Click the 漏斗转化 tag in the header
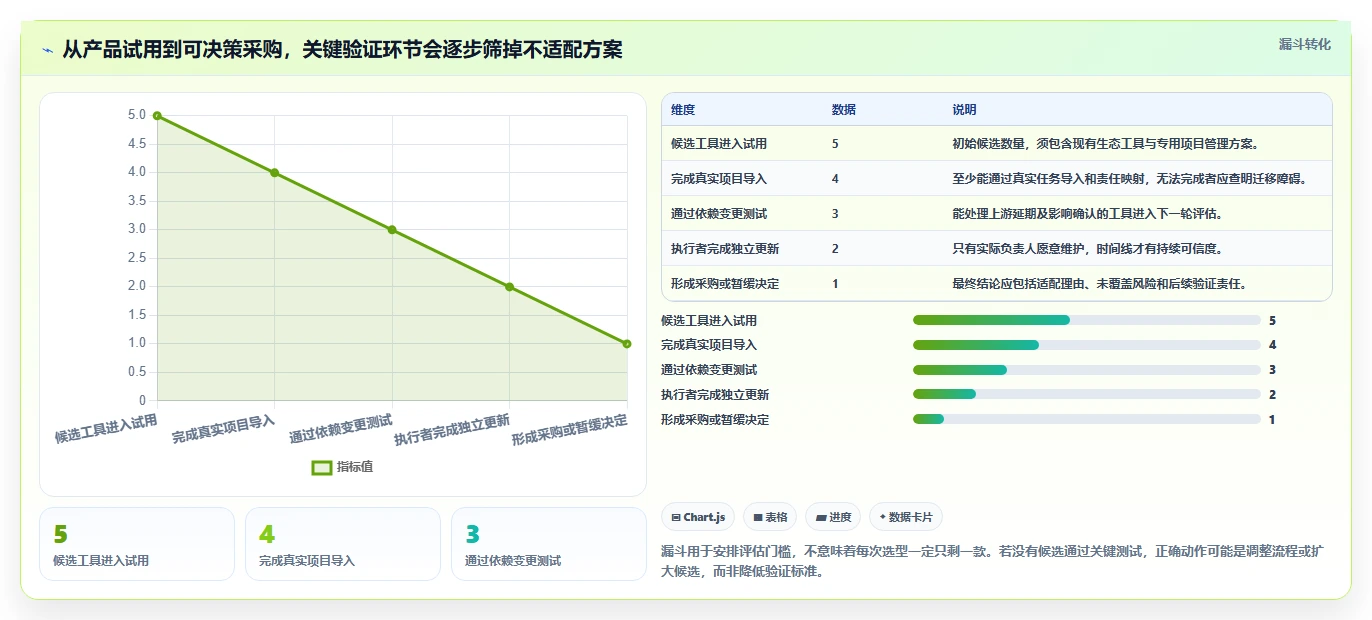Viewport: 1372px width, 620px height. [1304, 44]
